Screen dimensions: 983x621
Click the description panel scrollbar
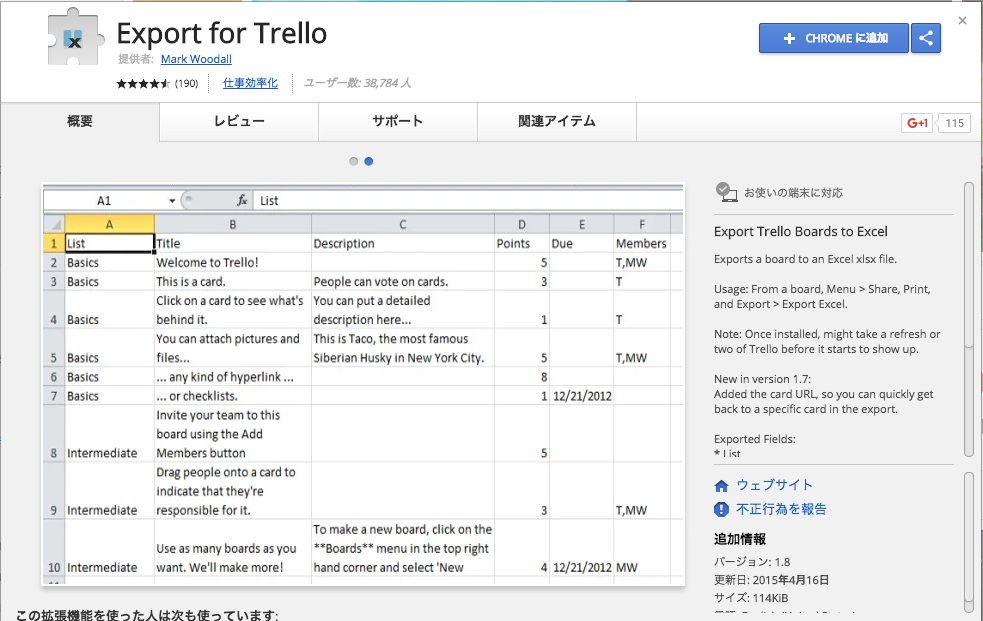tap(968, 320)
